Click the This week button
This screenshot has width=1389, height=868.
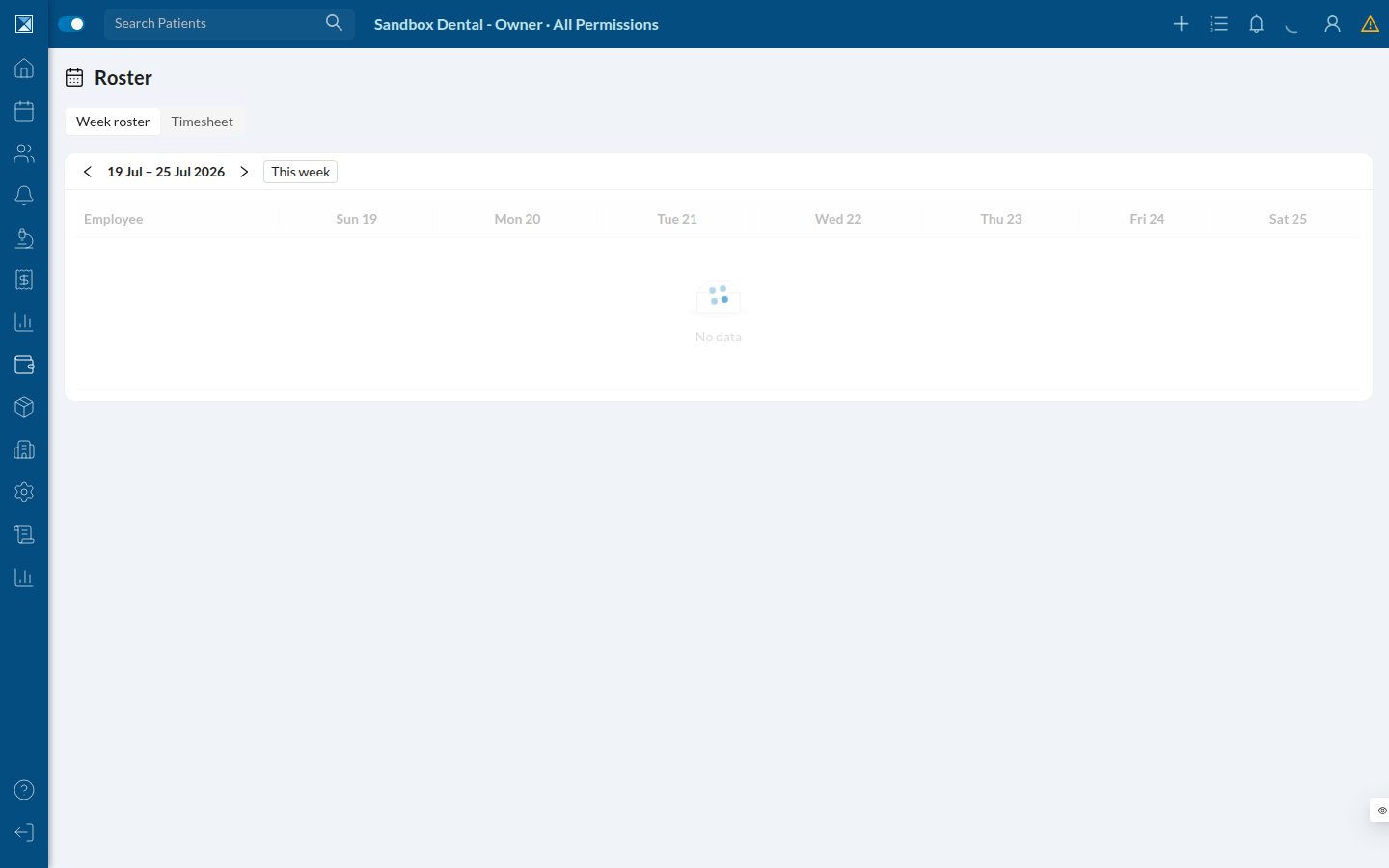tap(300, 172)
